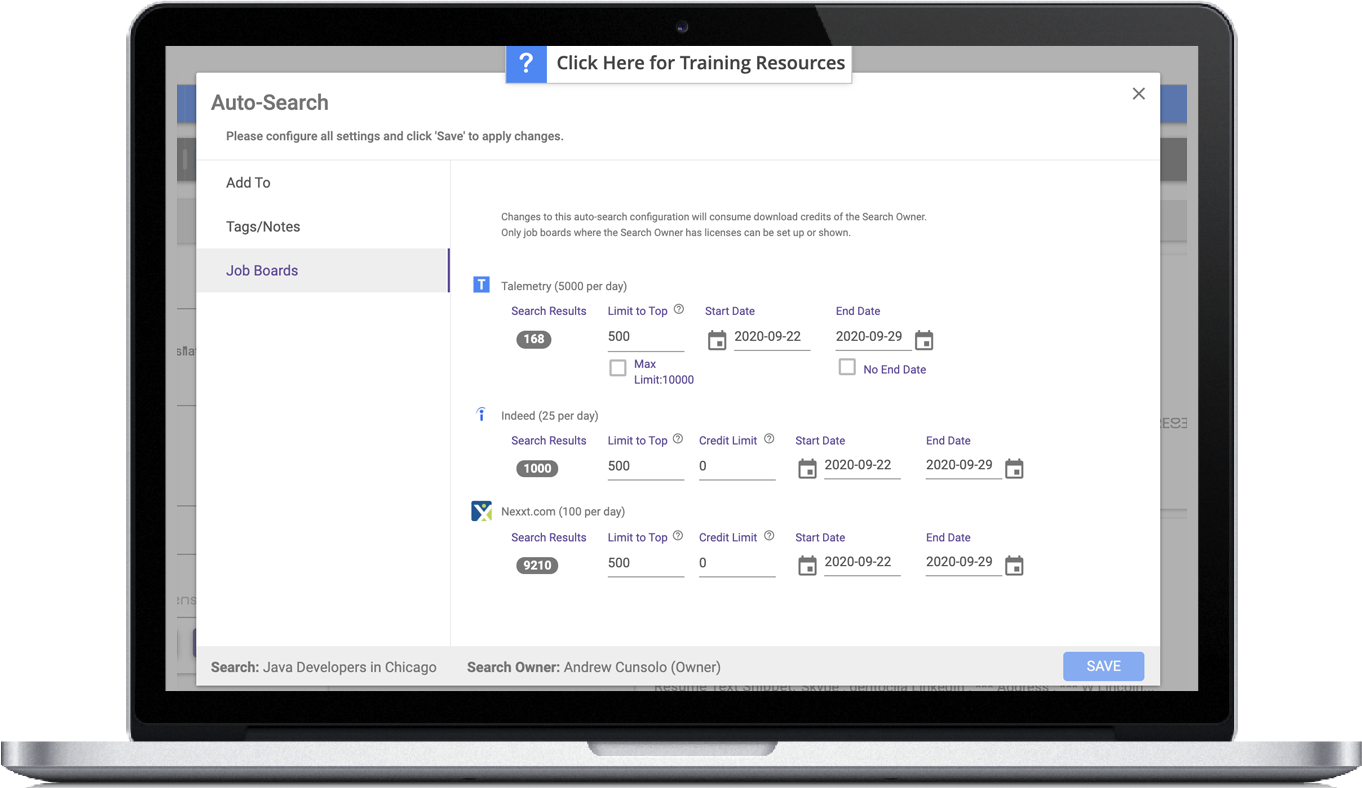View the Limit to Top help tooltip for Talemetry
The height and width of the screenshot is (788, 1362).
click(x=678, y=308)
